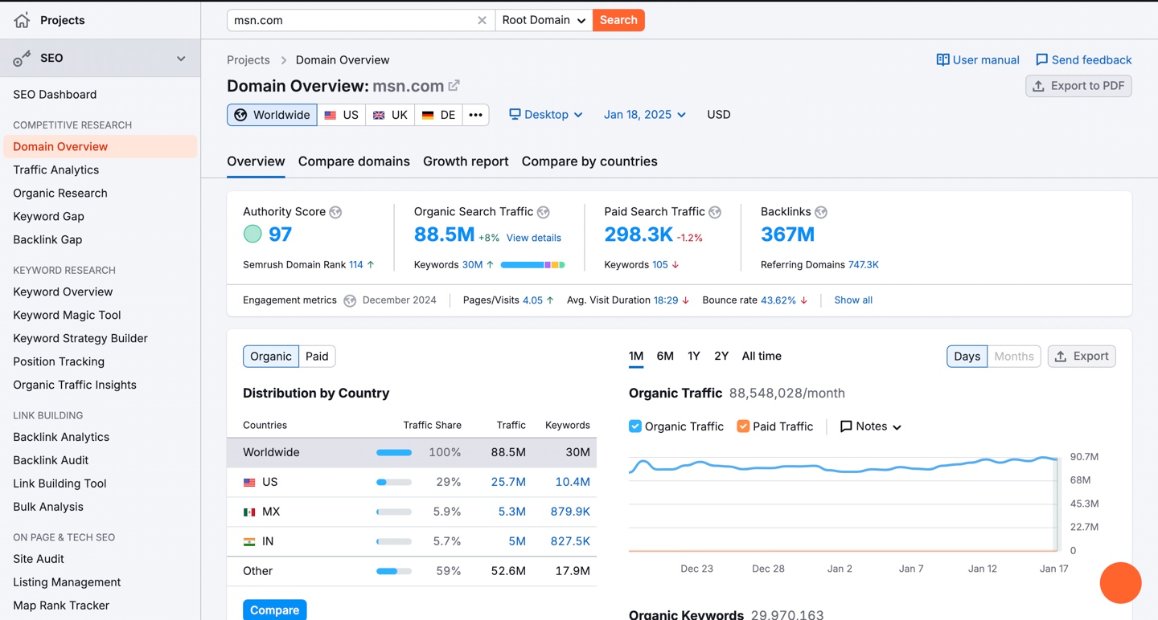Open the Projects home icon

[22, 20]
